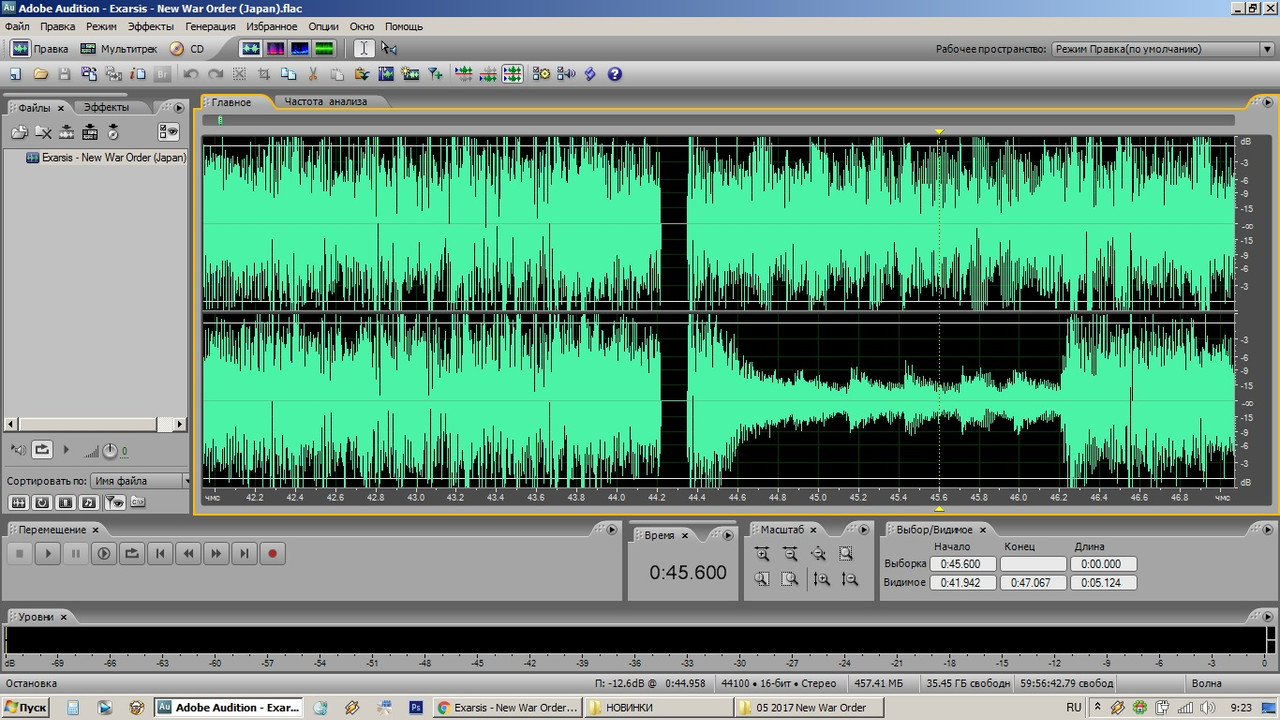The width and height of the screenshot is (1280, 720).
Task: Click the Paste clipboard icon
Action: coord(337,74)
